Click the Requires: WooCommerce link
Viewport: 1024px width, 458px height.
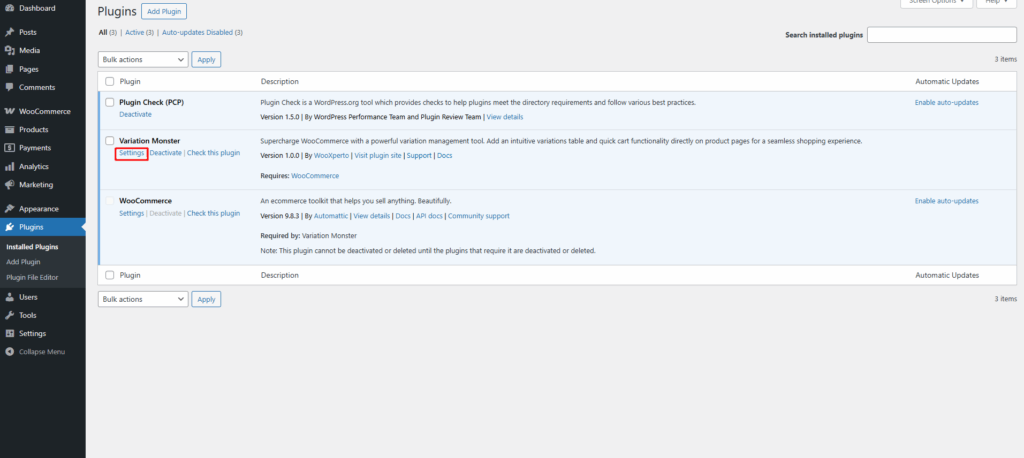pyautogui.click(x=315, y=176)
